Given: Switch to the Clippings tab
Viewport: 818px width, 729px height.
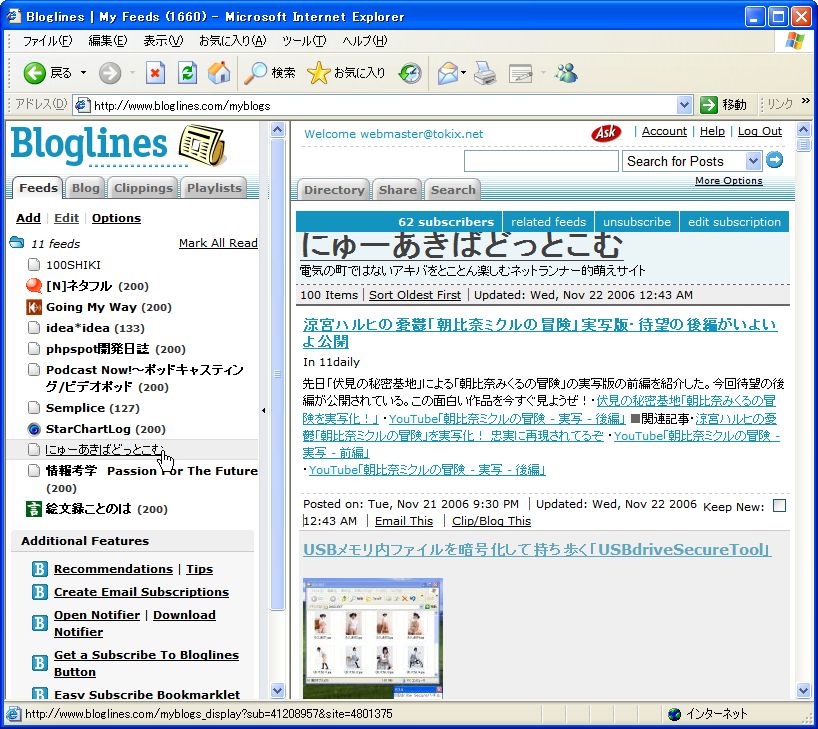Looking at the screenshot, I should coord(143,188).
